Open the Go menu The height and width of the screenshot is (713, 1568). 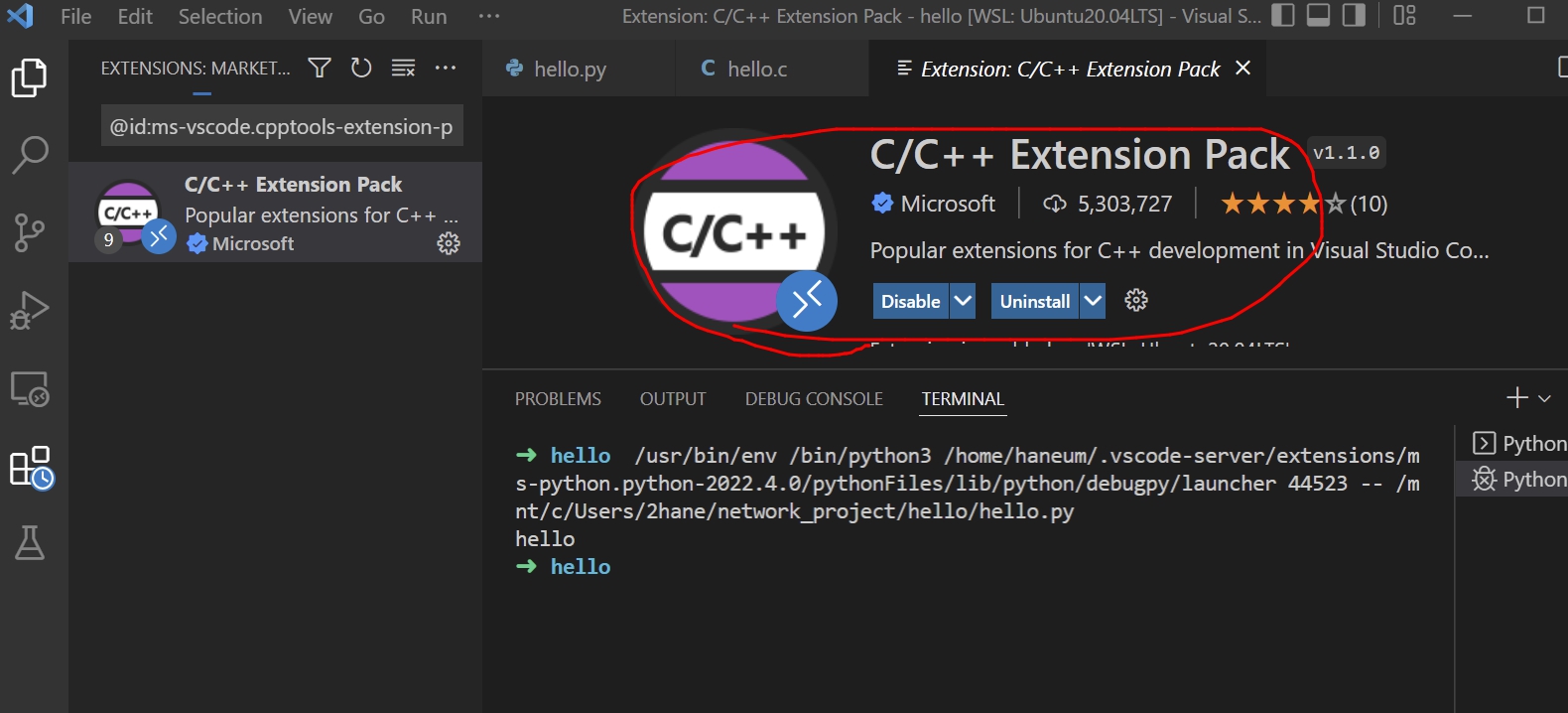point(372,16)
